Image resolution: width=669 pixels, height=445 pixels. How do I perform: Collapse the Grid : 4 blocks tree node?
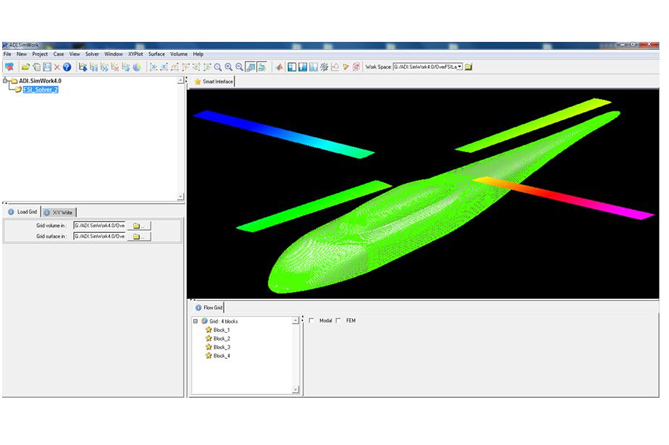click(195, 321)
